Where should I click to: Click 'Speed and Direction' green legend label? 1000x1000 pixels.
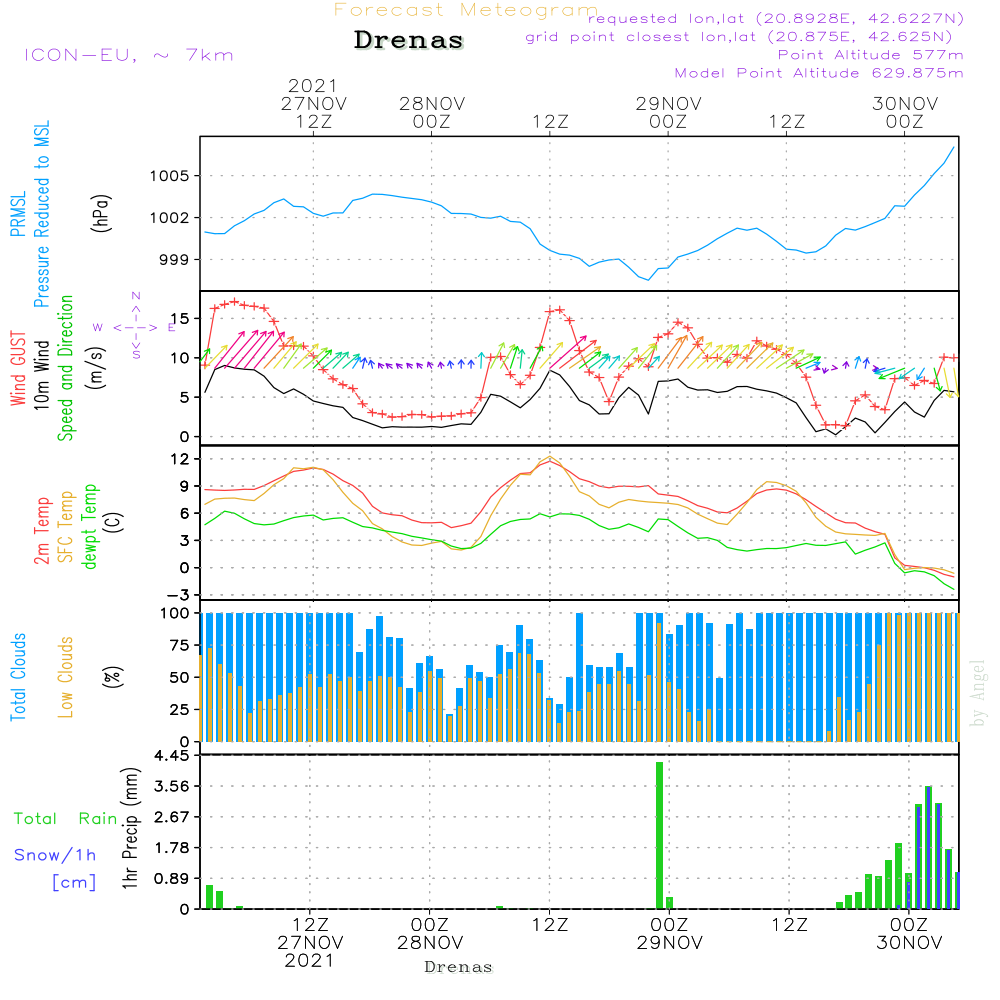[66, 368]
